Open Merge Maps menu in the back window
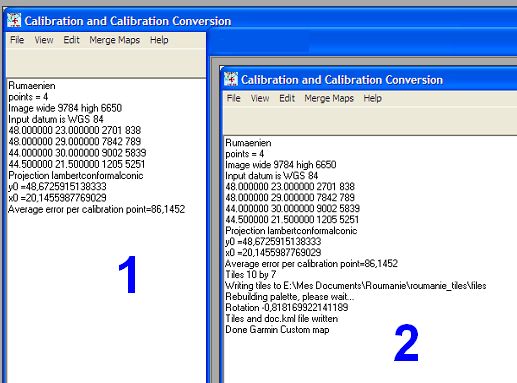This screenshot has height=383, width=517. [115, 40]
